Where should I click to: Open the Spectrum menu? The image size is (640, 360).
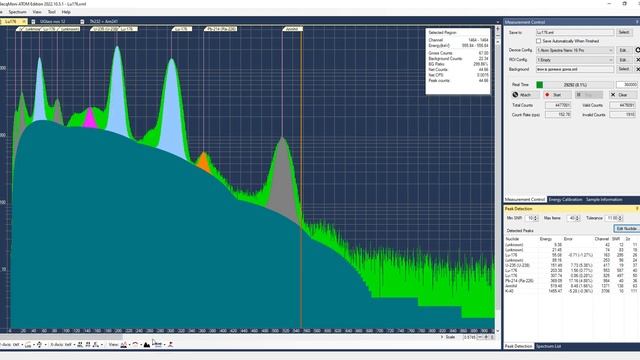[18, 12]
